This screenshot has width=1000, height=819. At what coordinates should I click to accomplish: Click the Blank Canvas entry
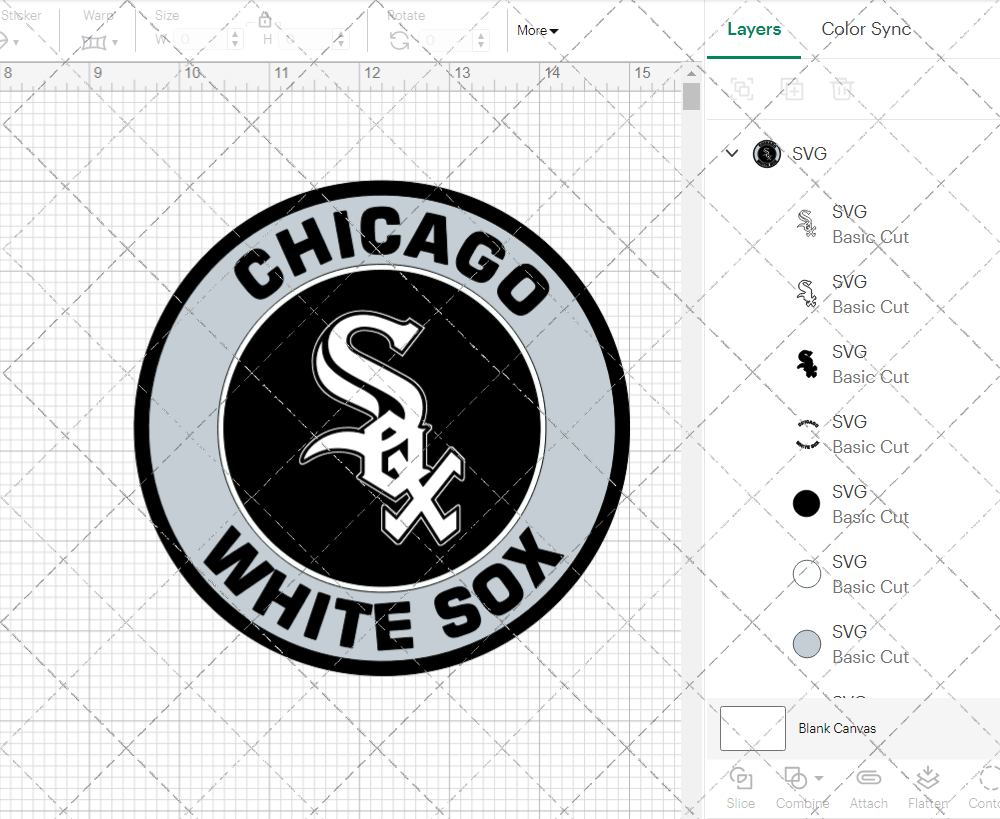click(838, 728)
